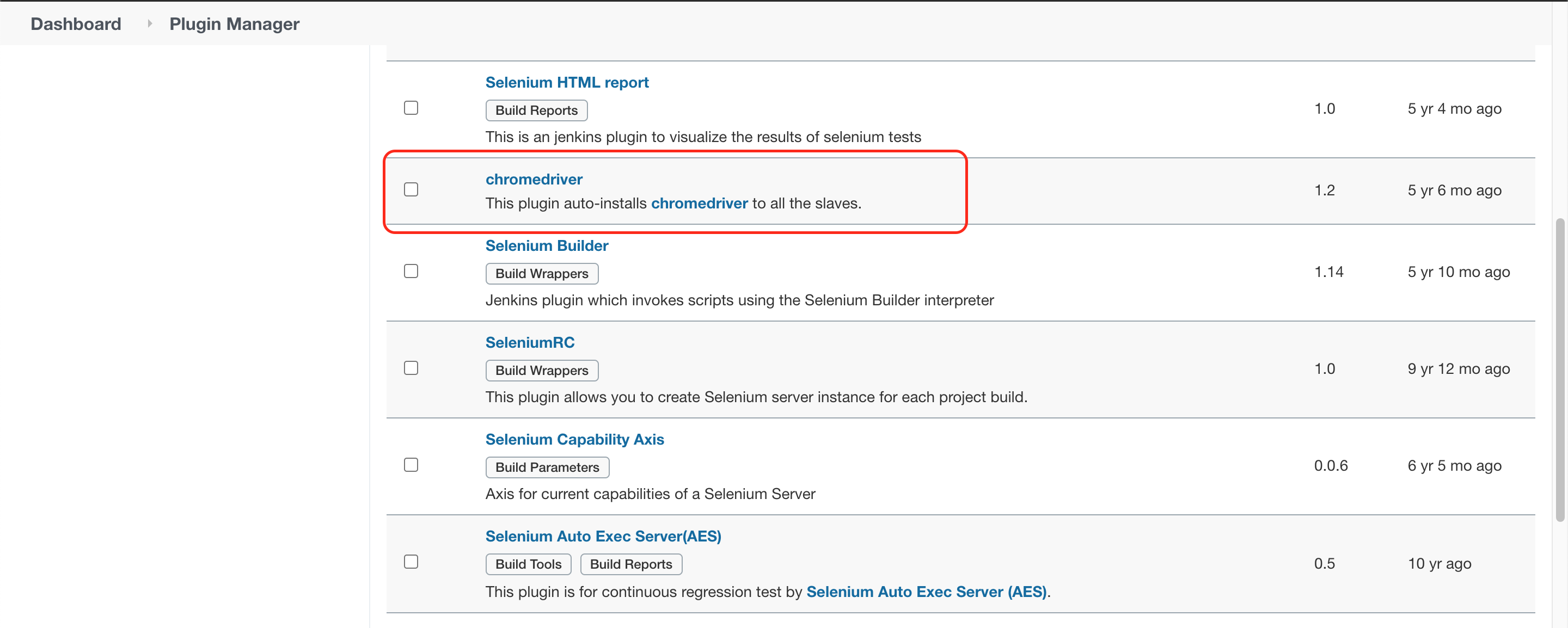Tick the Selenium HTML report checkbox

[x=412, y=108]
